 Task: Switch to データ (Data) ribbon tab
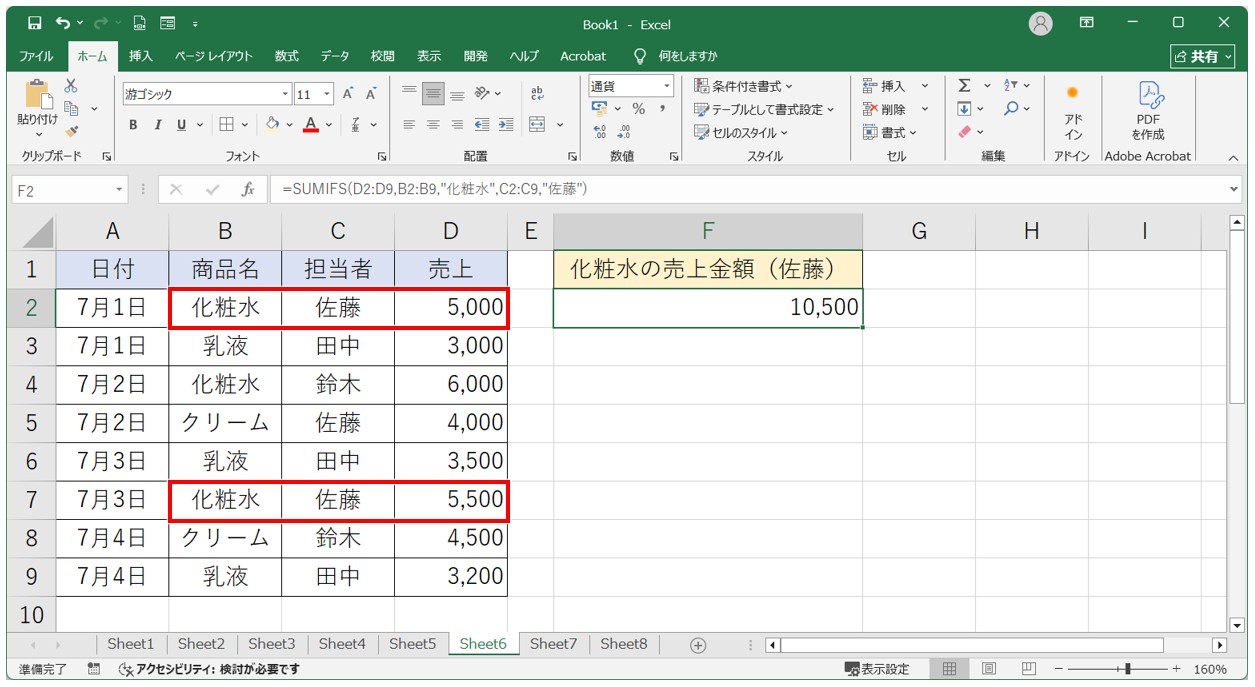(x=335, y=56)
